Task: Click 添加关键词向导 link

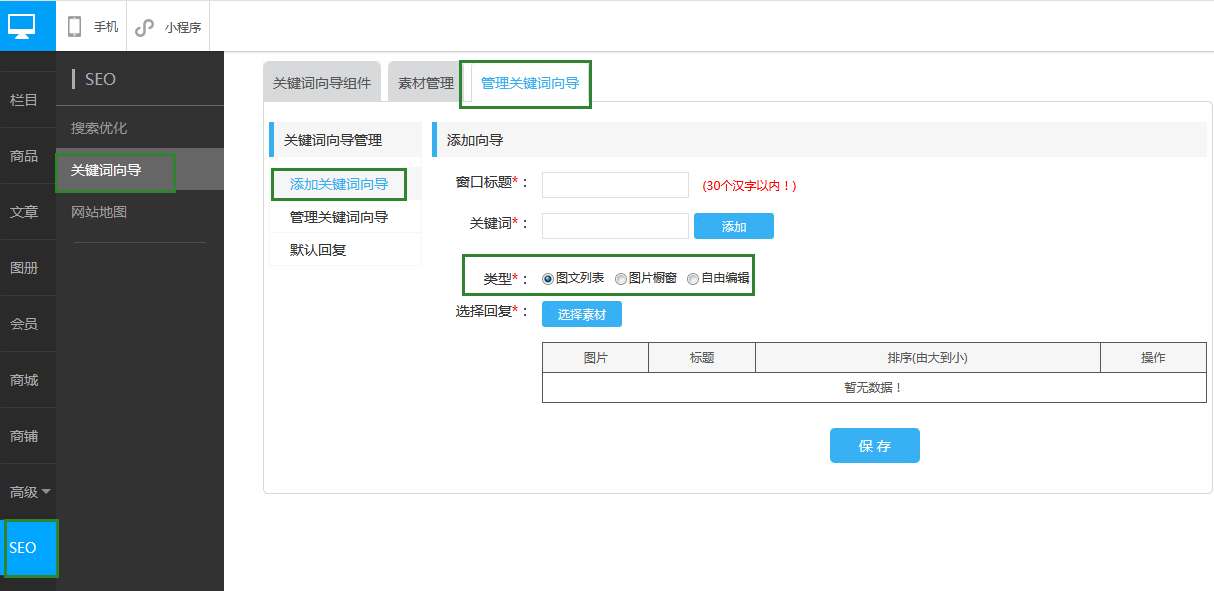Action: pyautogui.click(x=339, y=184)
